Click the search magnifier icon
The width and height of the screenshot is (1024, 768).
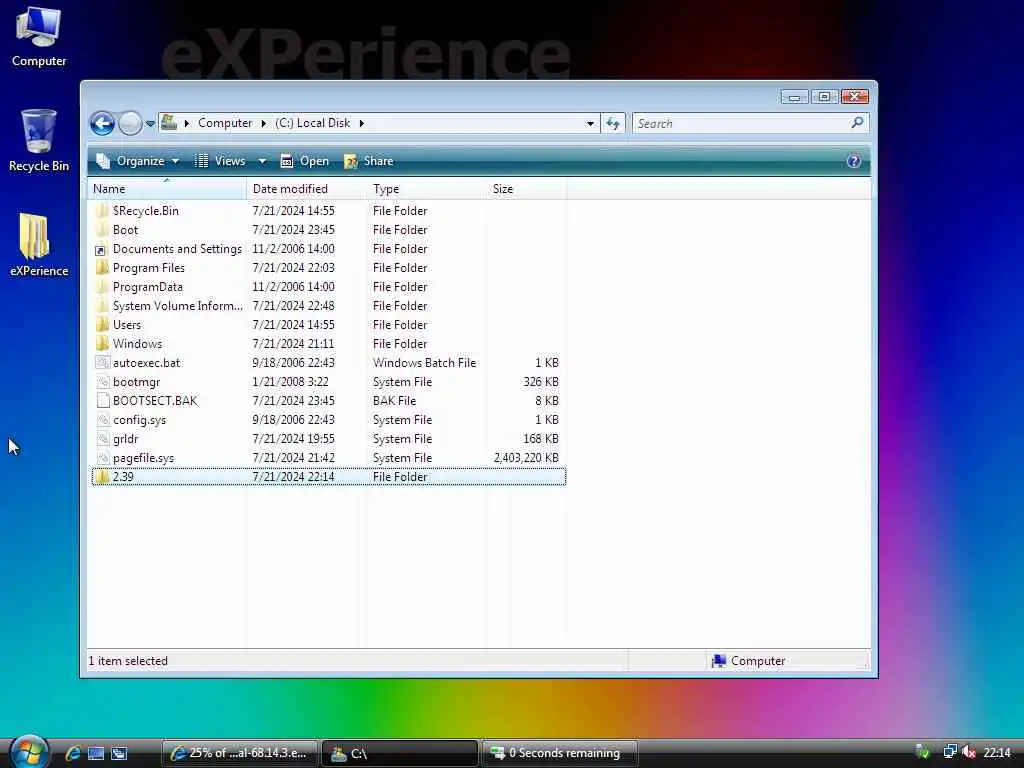coord(857,122)
